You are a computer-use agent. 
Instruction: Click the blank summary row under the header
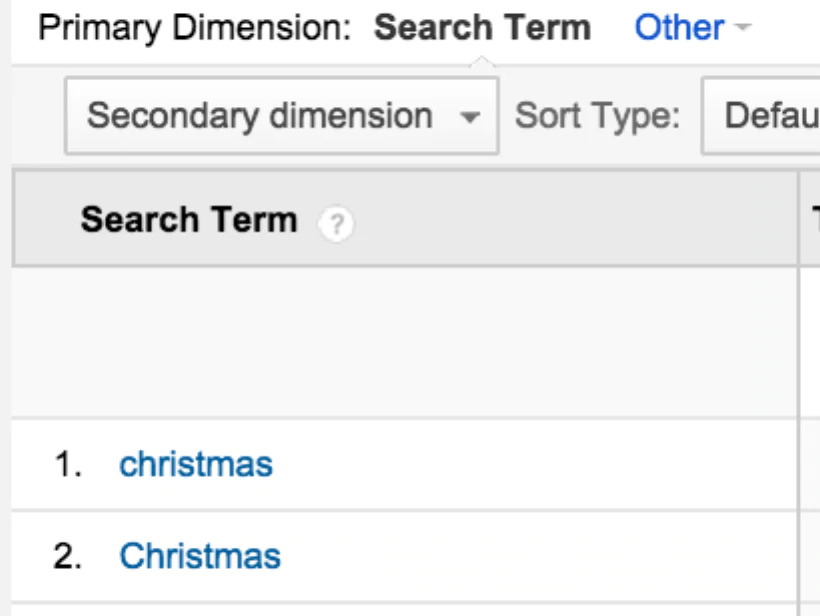click(x=400, y=342)
